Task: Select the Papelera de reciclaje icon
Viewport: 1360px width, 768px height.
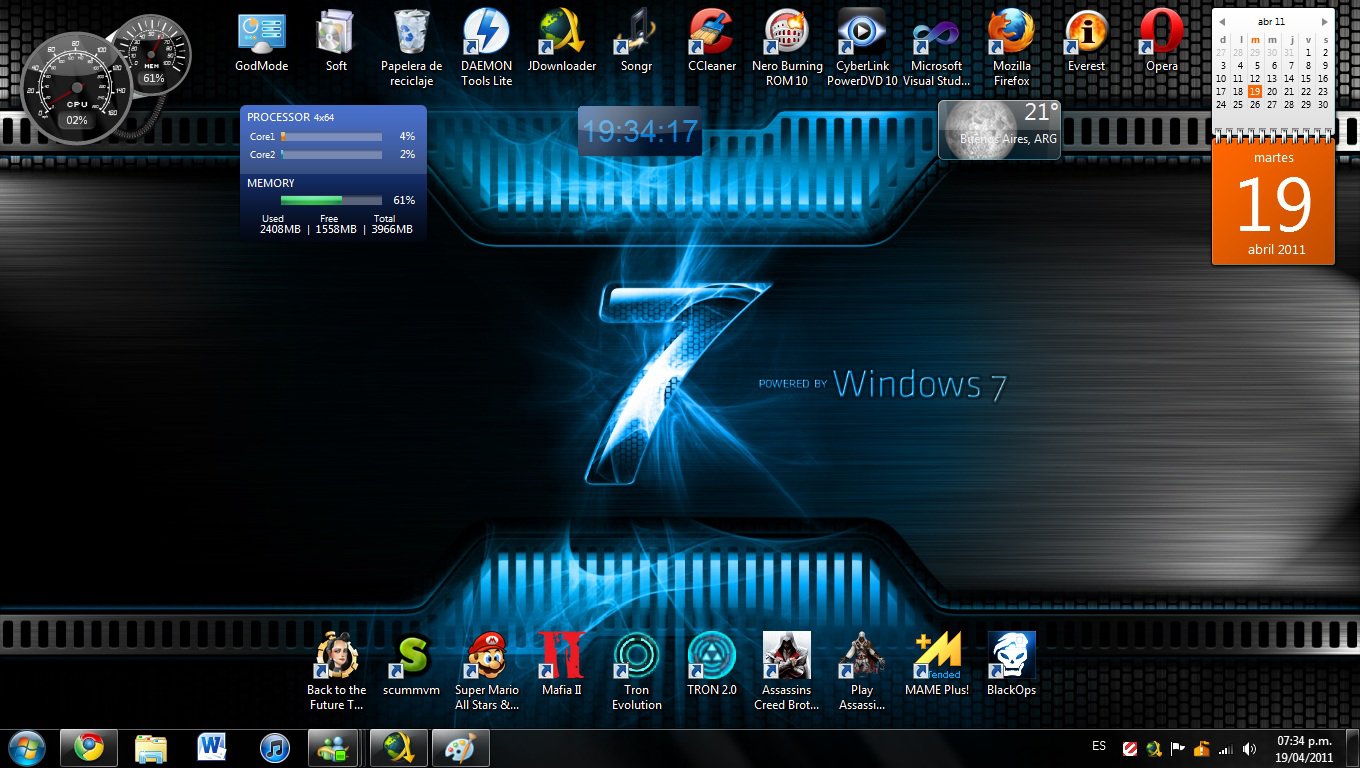Action: [x=411, y=48]
